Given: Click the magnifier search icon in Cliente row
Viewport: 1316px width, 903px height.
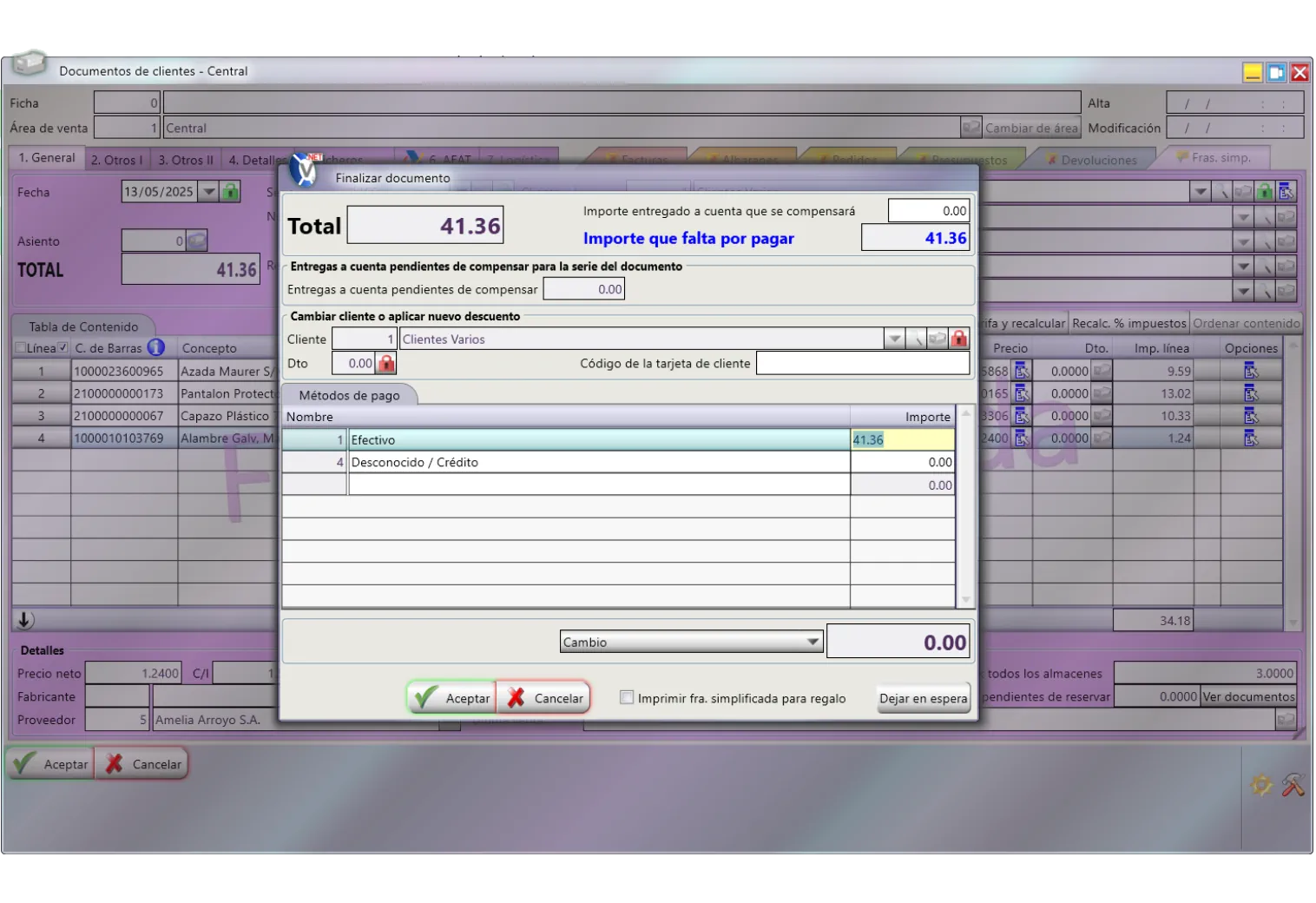Looking at the screenshot, I should pyautogui.click(x=917, y=339).
